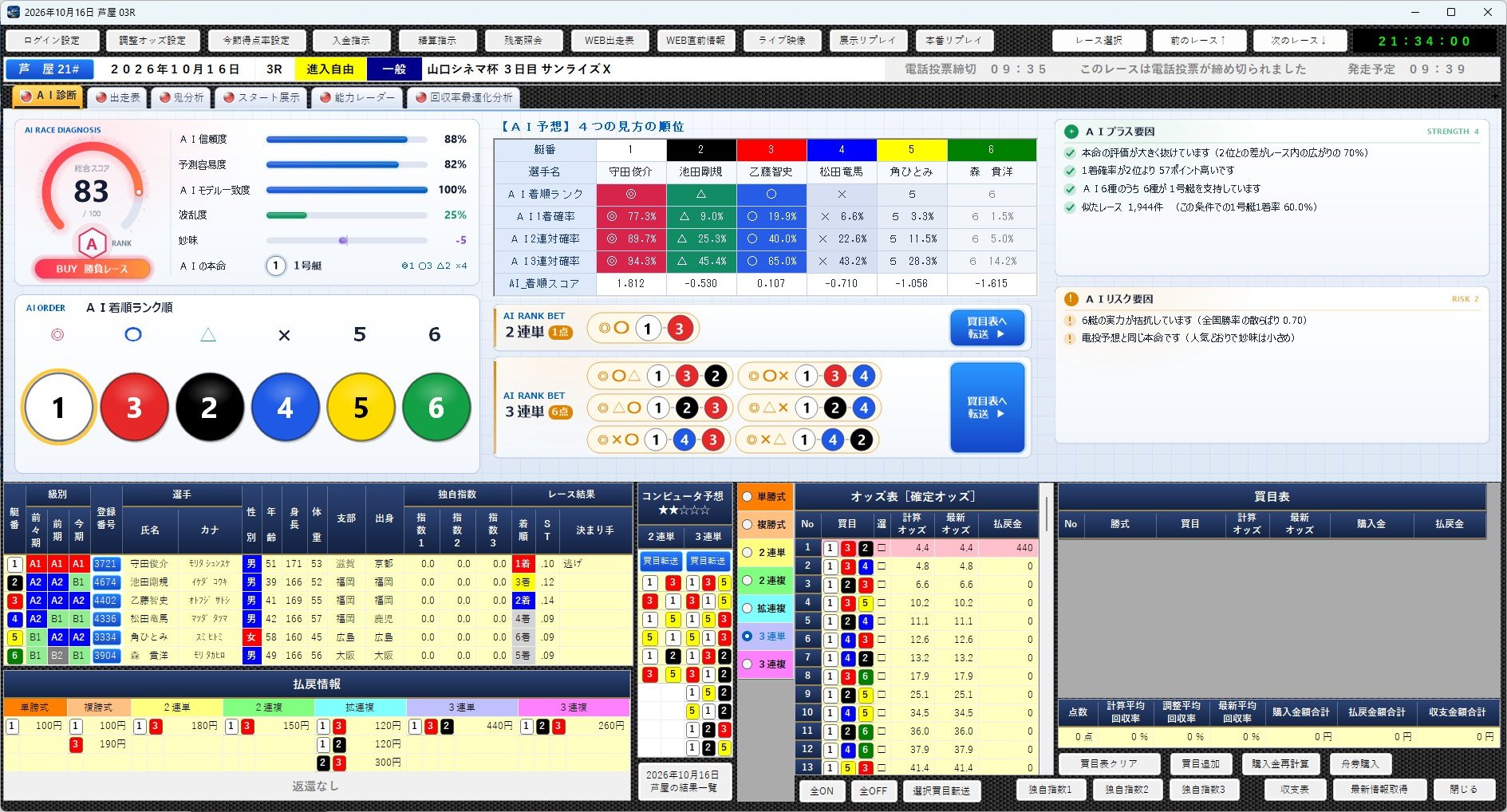Click the triangle mark in AI rank order
This screenshot has height=812, width=1507.
tap(208, 335)
